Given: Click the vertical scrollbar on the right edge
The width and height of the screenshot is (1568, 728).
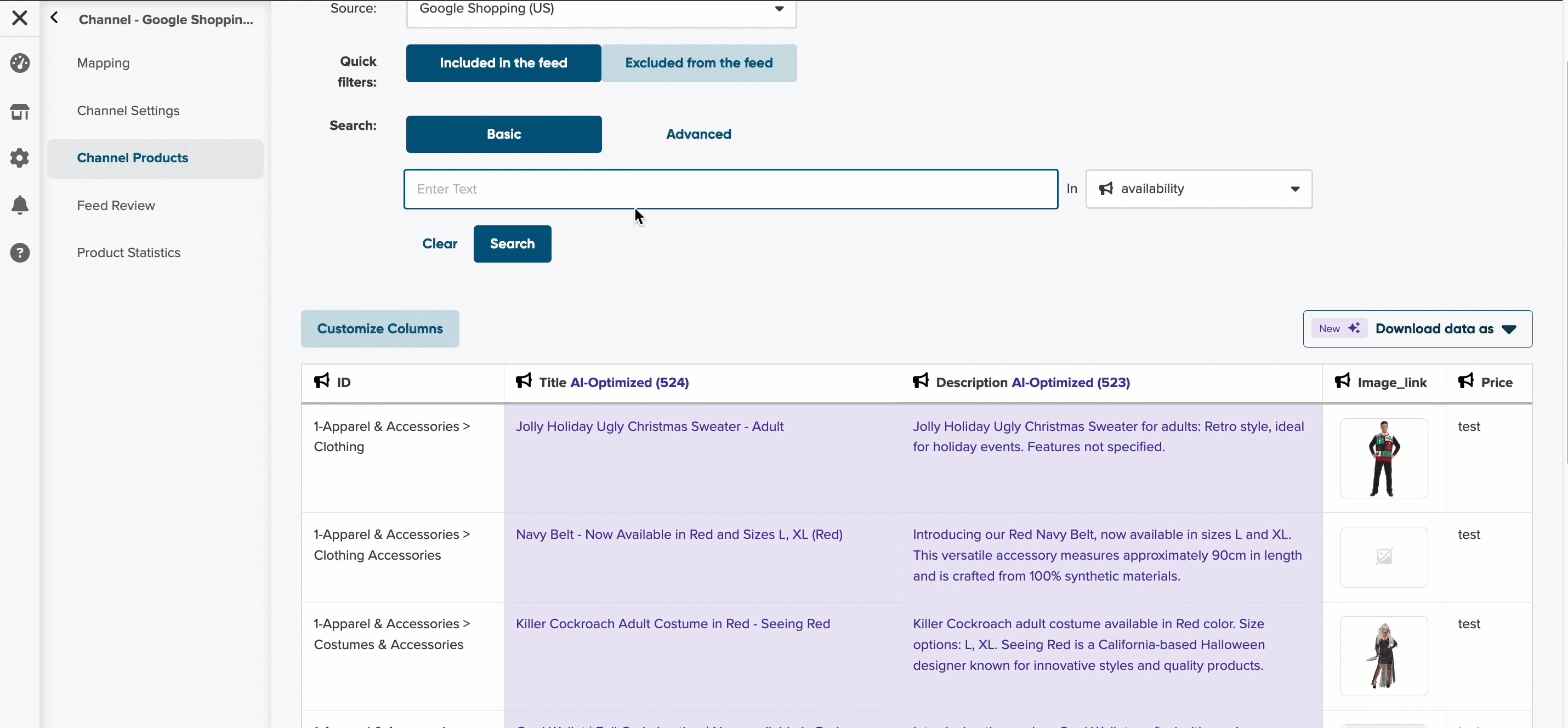Looking at the screenshot, I should coord(1565,261).
